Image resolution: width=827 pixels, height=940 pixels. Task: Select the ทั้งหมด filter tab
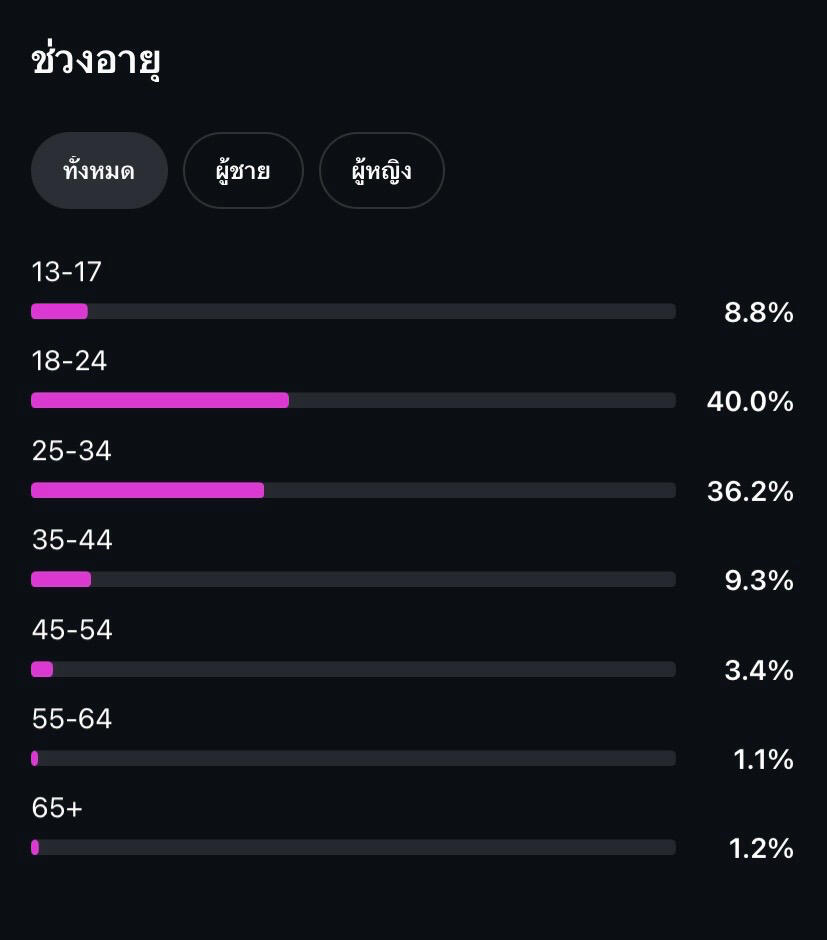coord(99,171)
